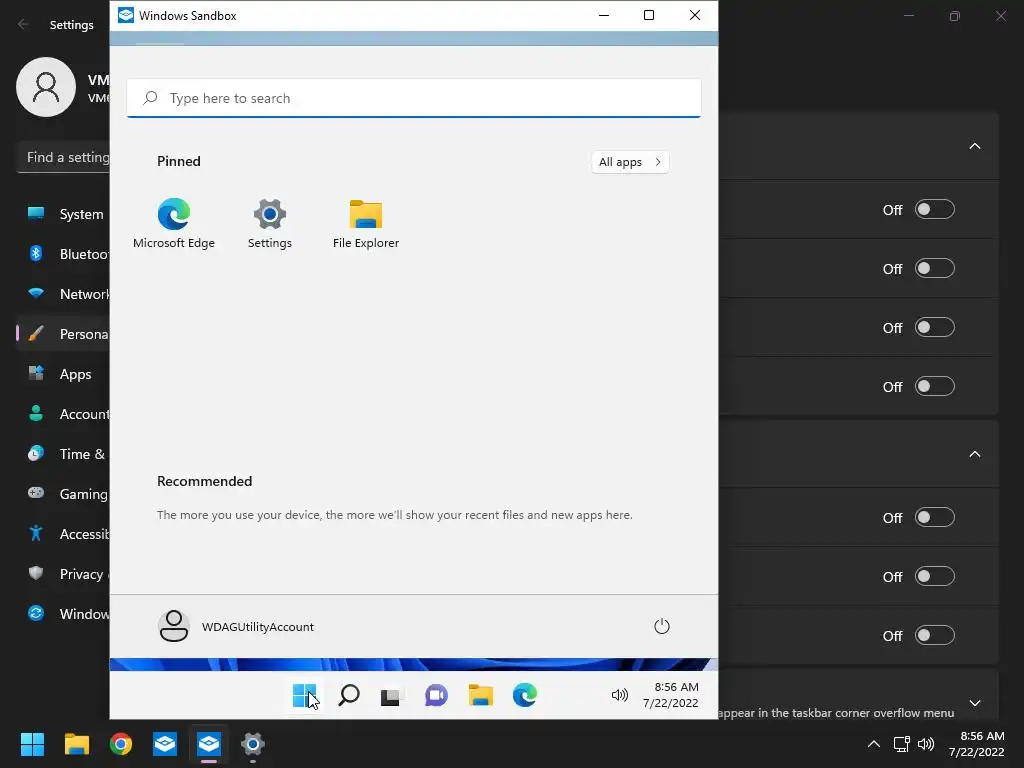This screenshot has width=1024, height=768.
Task: Launch Google Chrome from host taskbar
Action: click(121, 744)
